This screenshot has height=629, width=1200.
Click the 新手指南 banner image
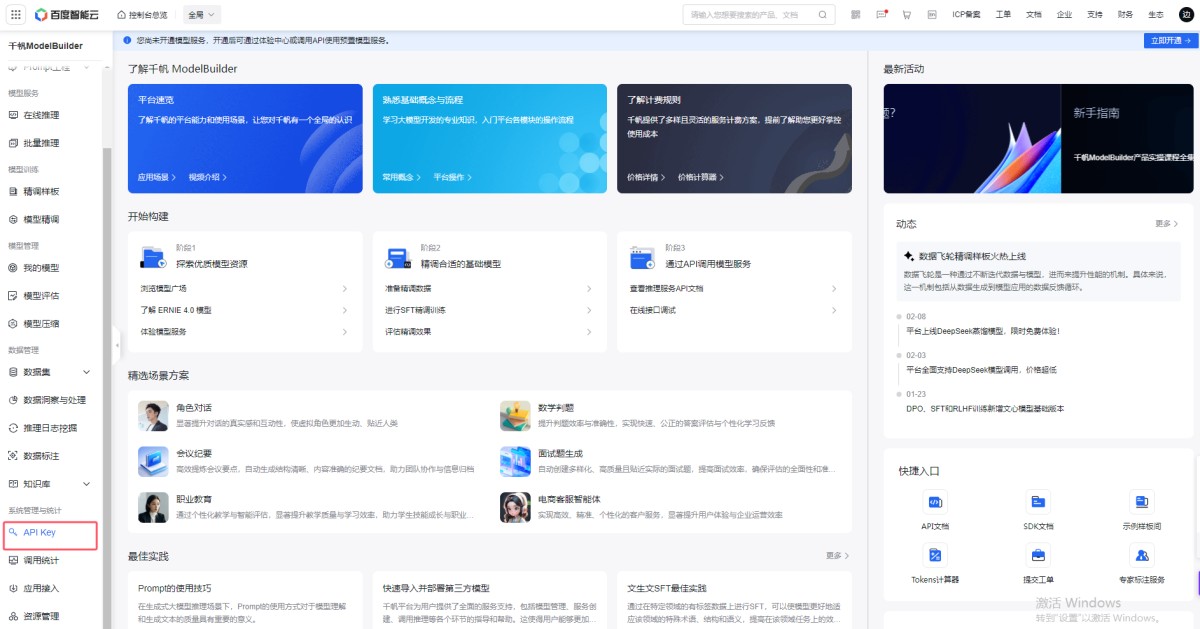[x=1038, y=138]
